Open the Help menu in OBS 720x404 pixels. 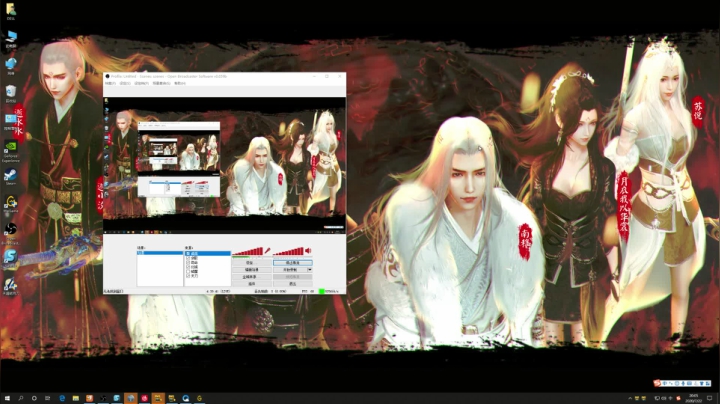tap(180, 84)
